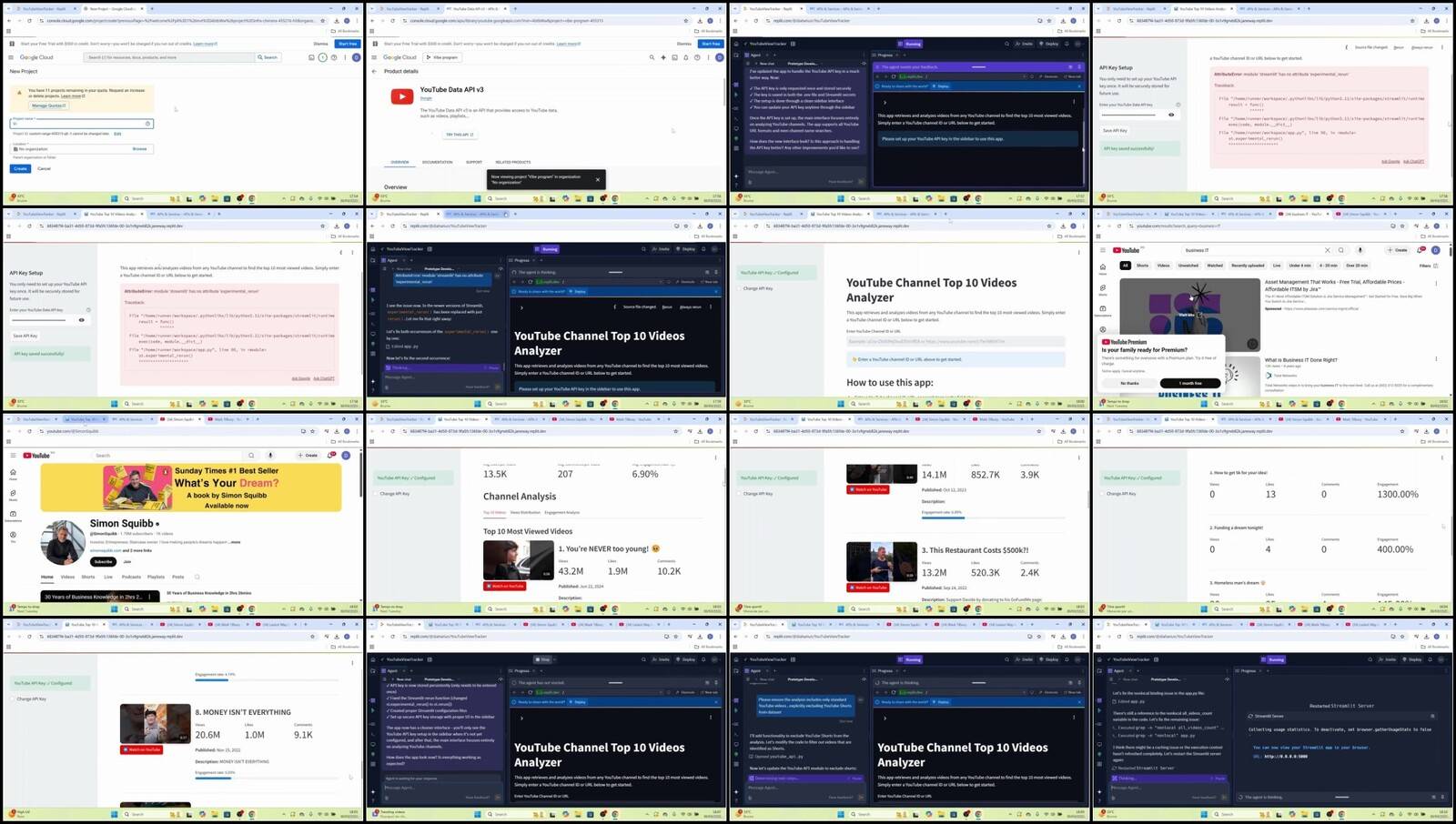Click 'Manage Quotas' in quota warning
1456x824 pixels.
pos(49,106)
